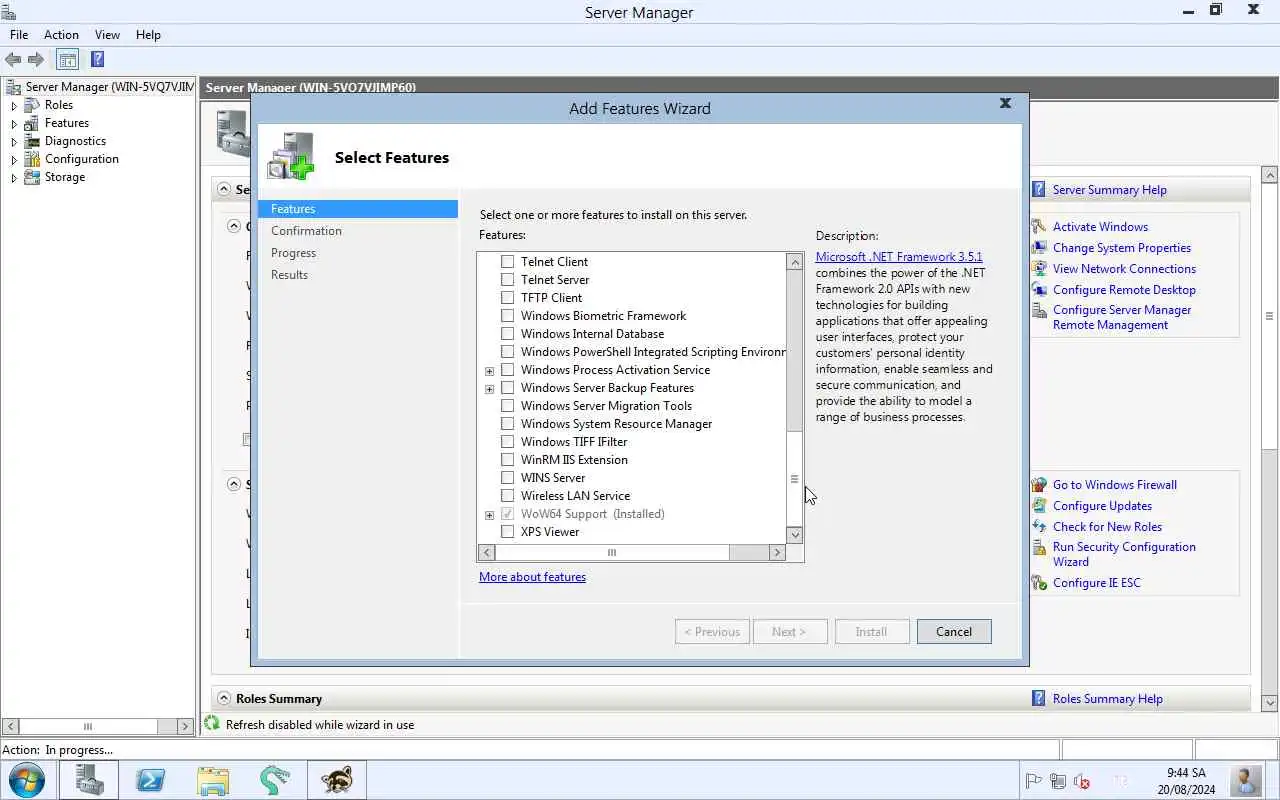Check the WINS Server feature
The height and width of the screenshot is (800, 1280).
tap(507, 478)
